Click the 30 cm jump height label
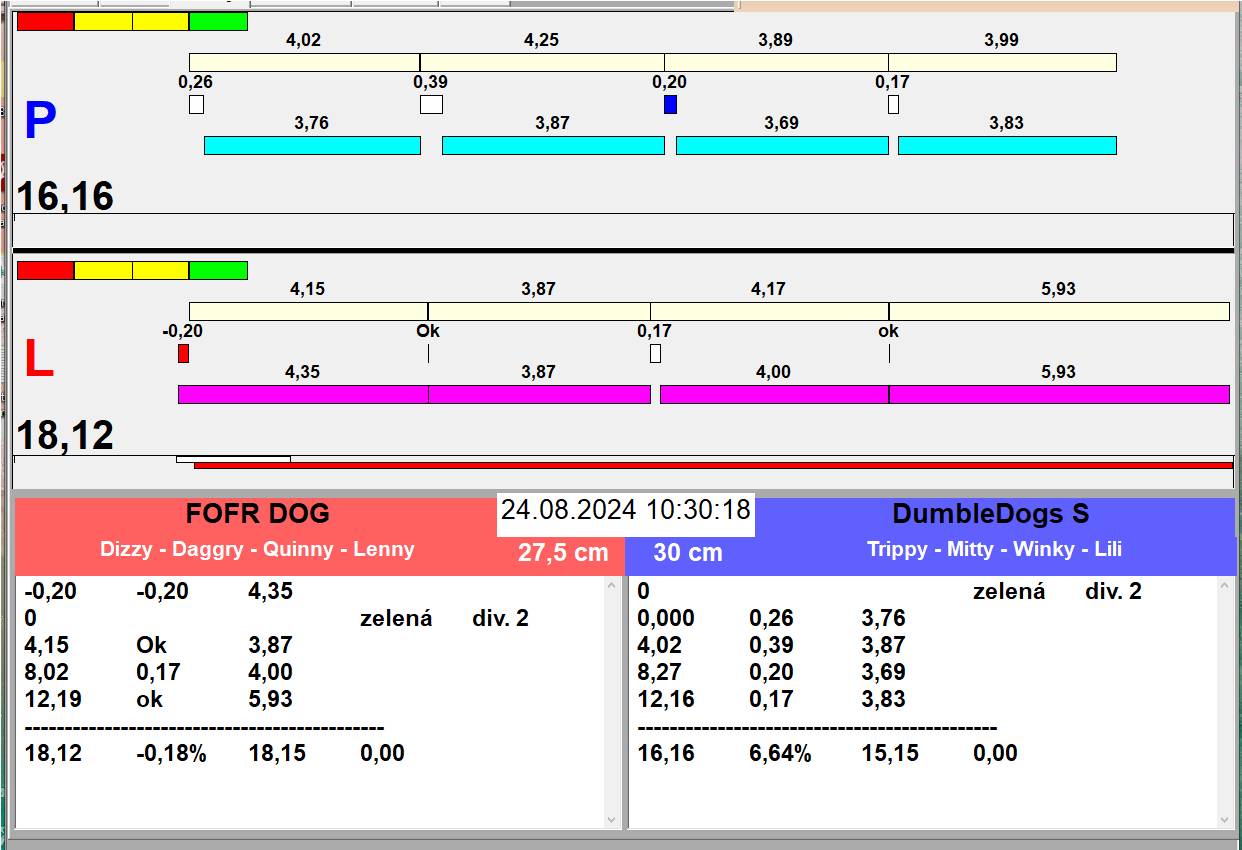Screen dimensions: 1242x850 688,553
